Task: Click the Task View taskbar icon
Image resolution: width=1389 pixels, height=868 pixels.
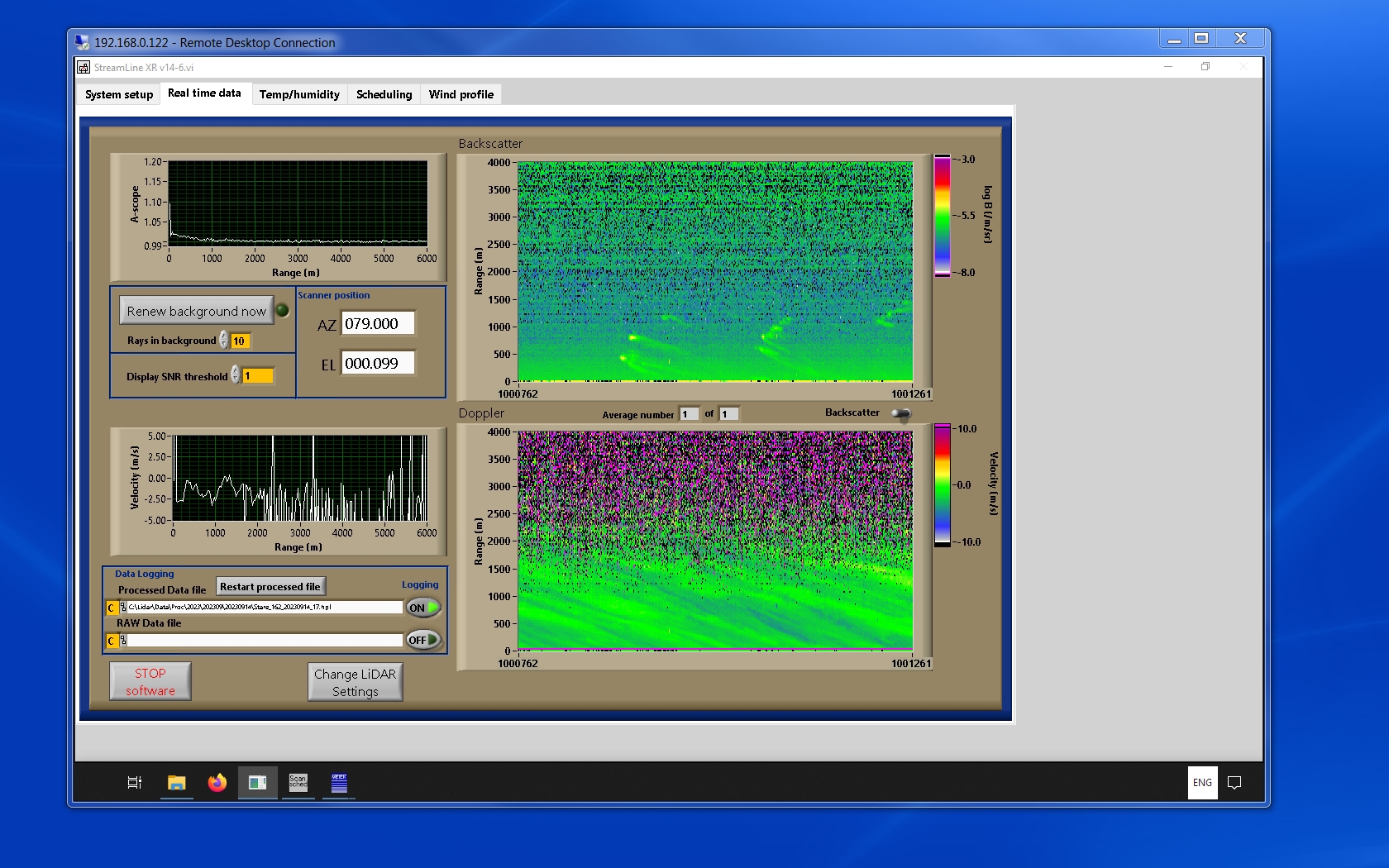Action: click(135, 782)
